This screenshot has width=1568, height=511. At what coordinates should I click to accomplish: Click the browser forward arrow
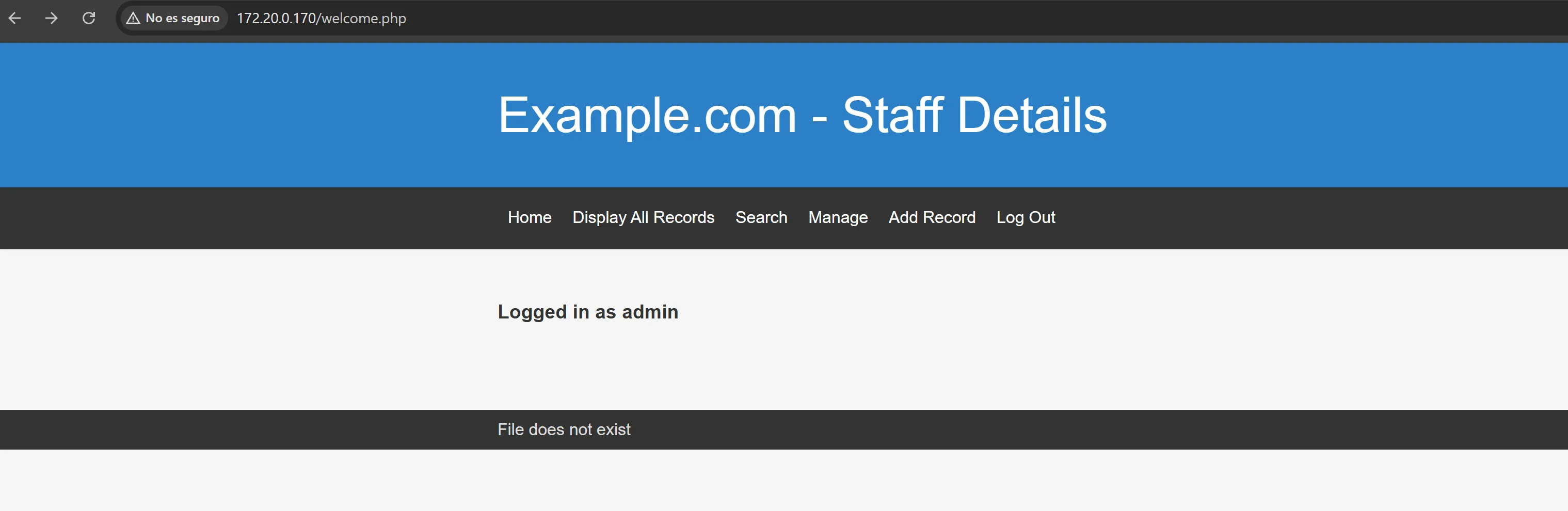click(52, 18)
